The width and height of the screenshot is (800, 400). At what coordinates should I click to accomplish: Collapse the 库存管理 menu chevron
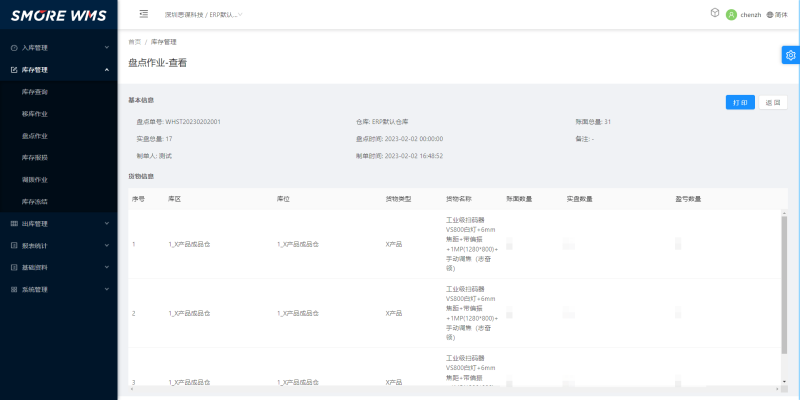tap(106, 70)
